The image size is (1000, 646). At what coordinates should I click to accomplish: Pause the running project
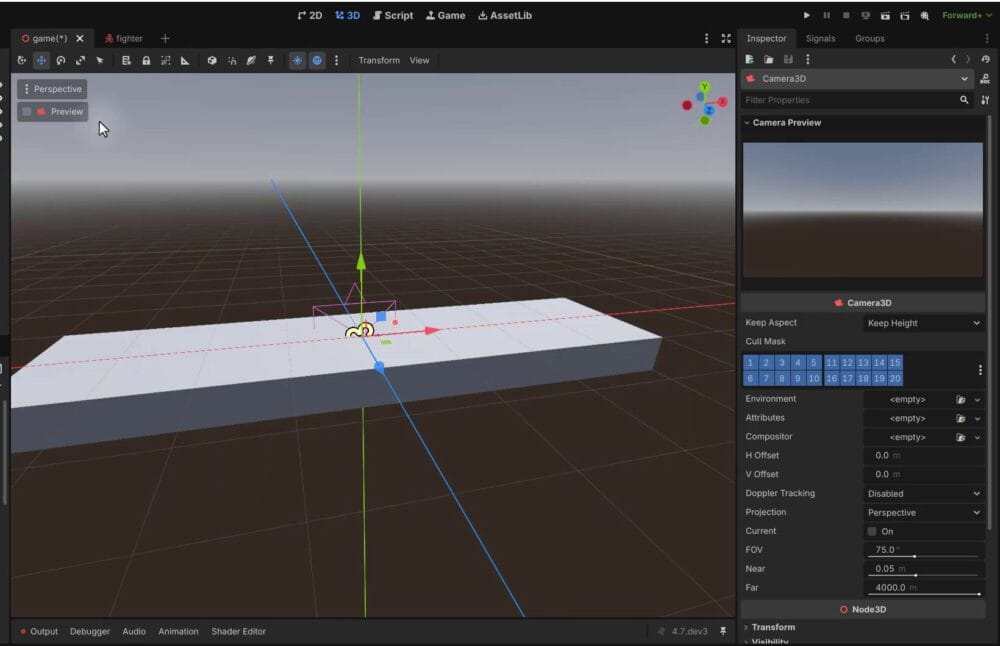point(827,15)
